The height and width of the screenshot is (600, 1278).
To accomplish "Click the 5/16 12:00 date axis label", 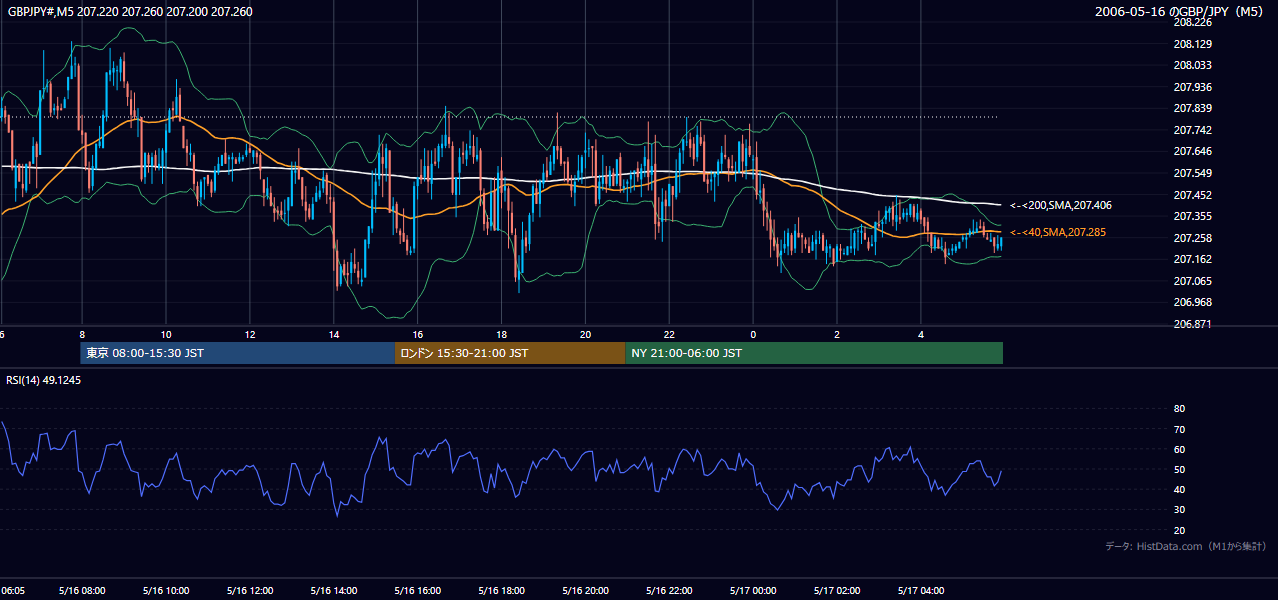I will pyautogui.click(x=250, y=591).
